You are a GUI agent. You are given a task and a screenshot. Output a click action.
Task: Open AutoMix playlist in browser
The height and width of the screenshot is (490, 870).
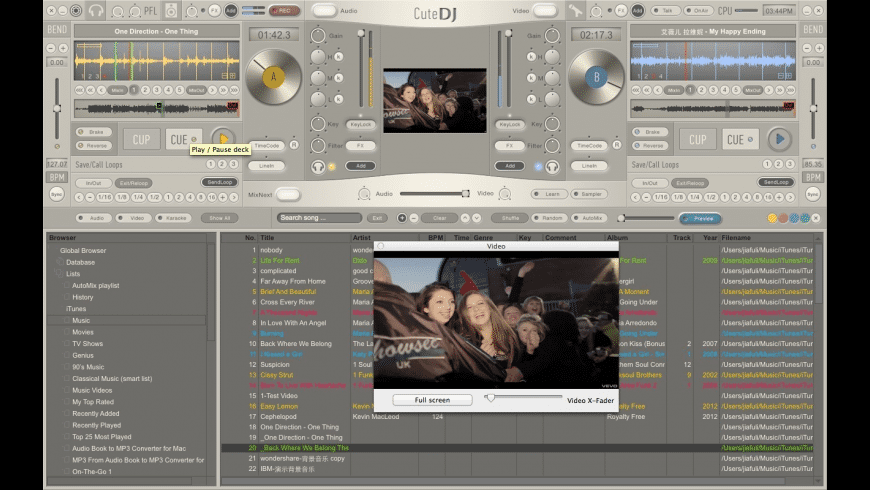tap(95, 286)
